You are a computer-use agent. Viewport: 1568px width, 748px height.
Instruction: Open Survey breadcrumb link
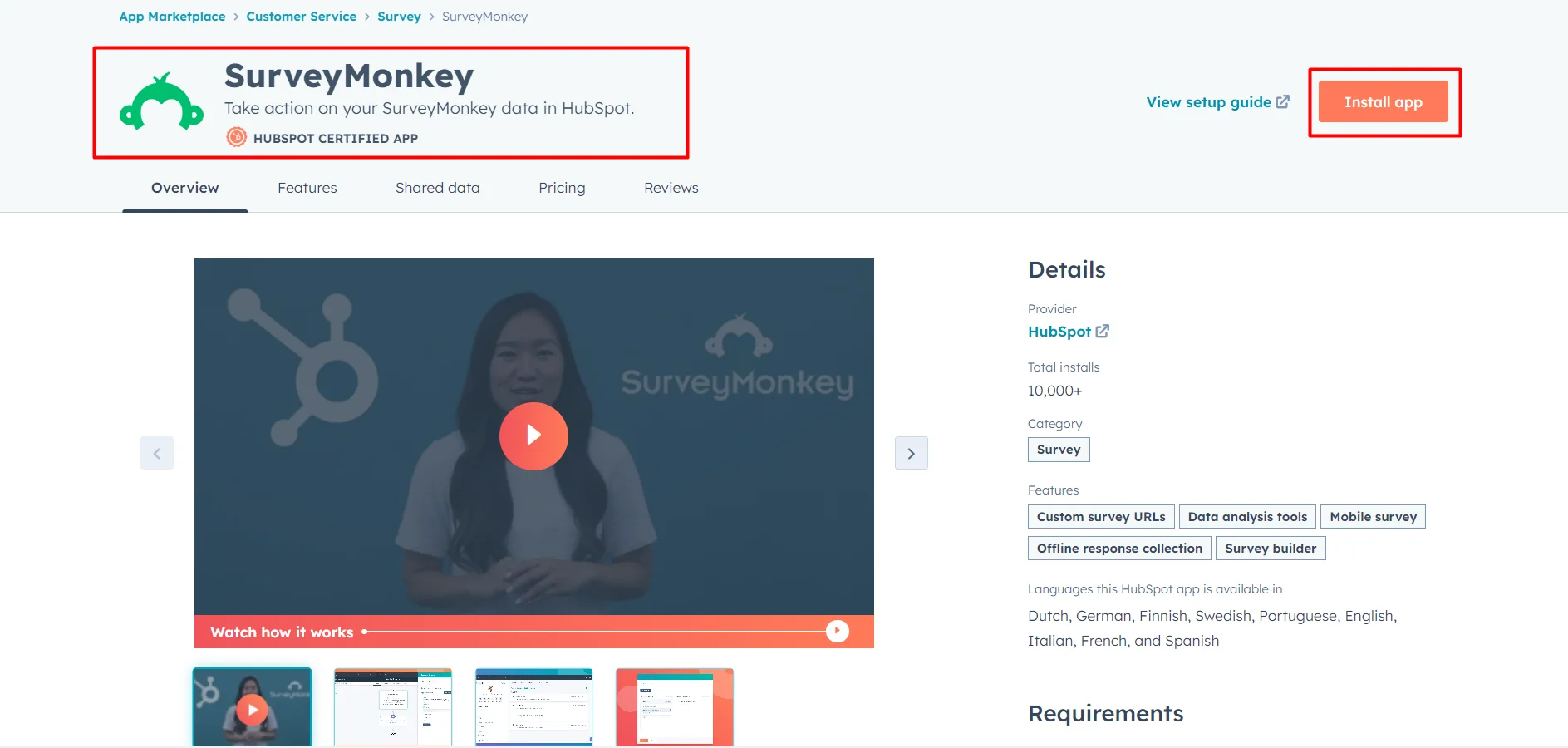pos(399,17)
